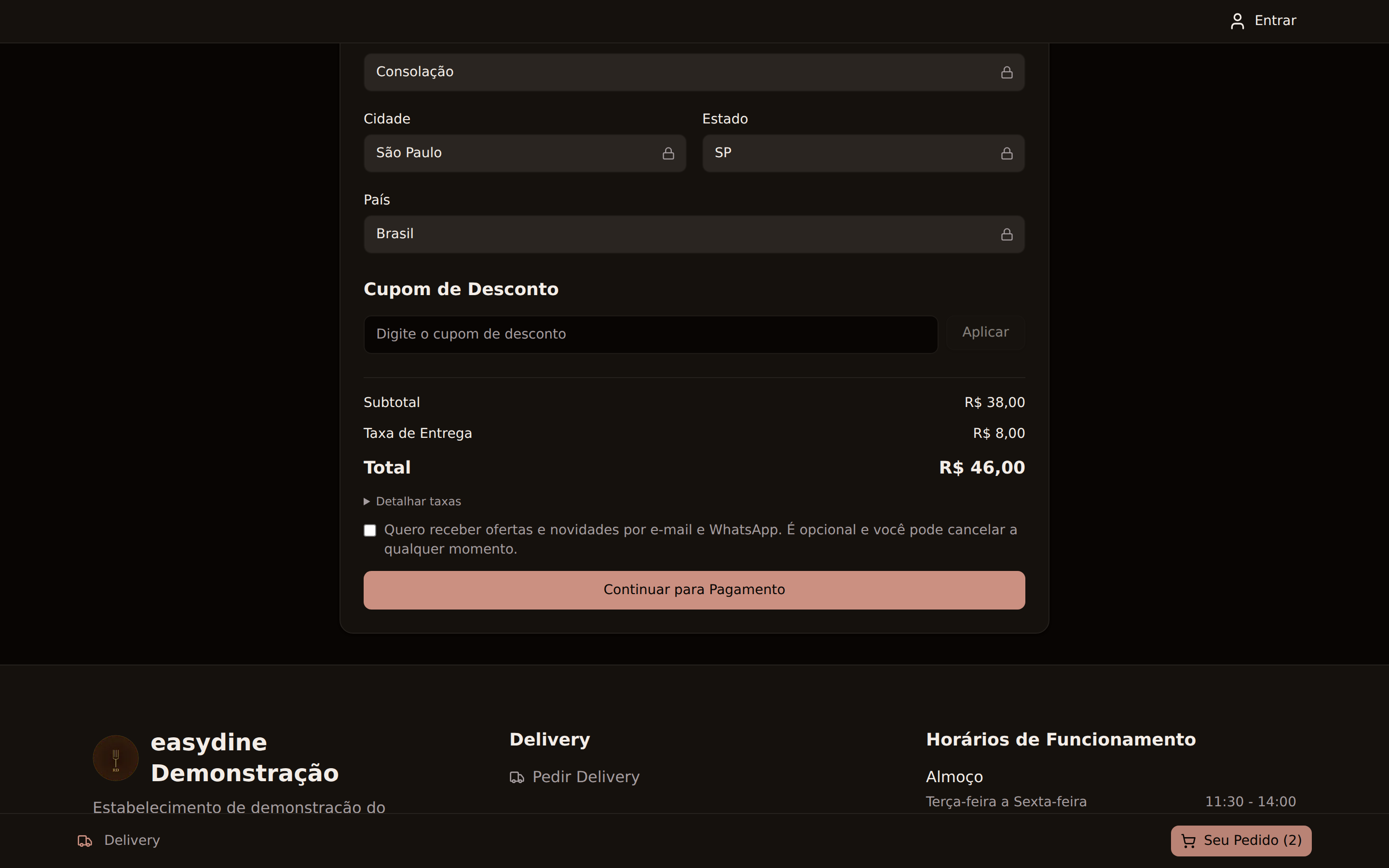Click the truck icon beside Pedir Delivery
The image size is (1389, 868).
click(517, 777)
